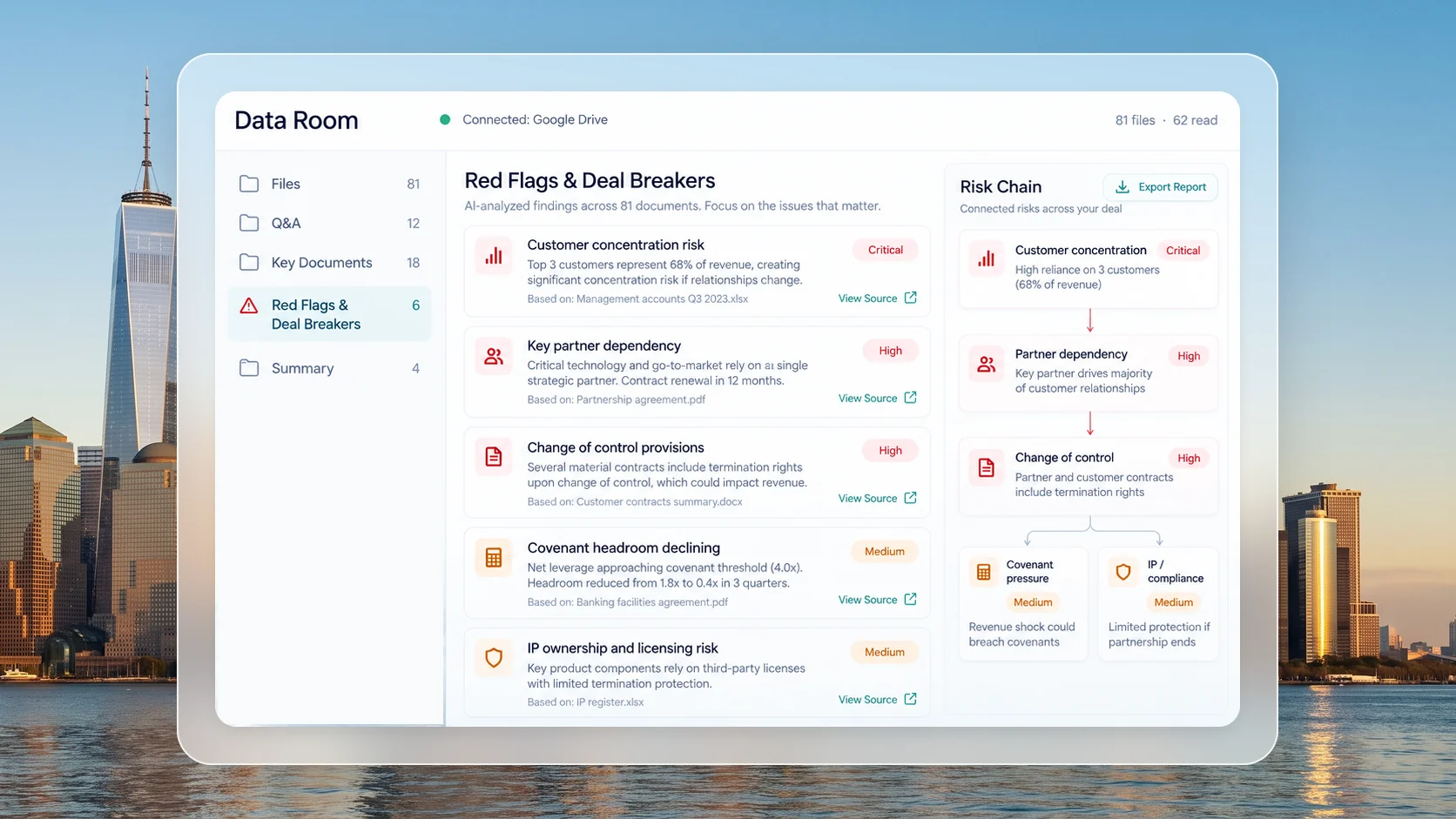Click the Files folder icon

tap(249, 184)
